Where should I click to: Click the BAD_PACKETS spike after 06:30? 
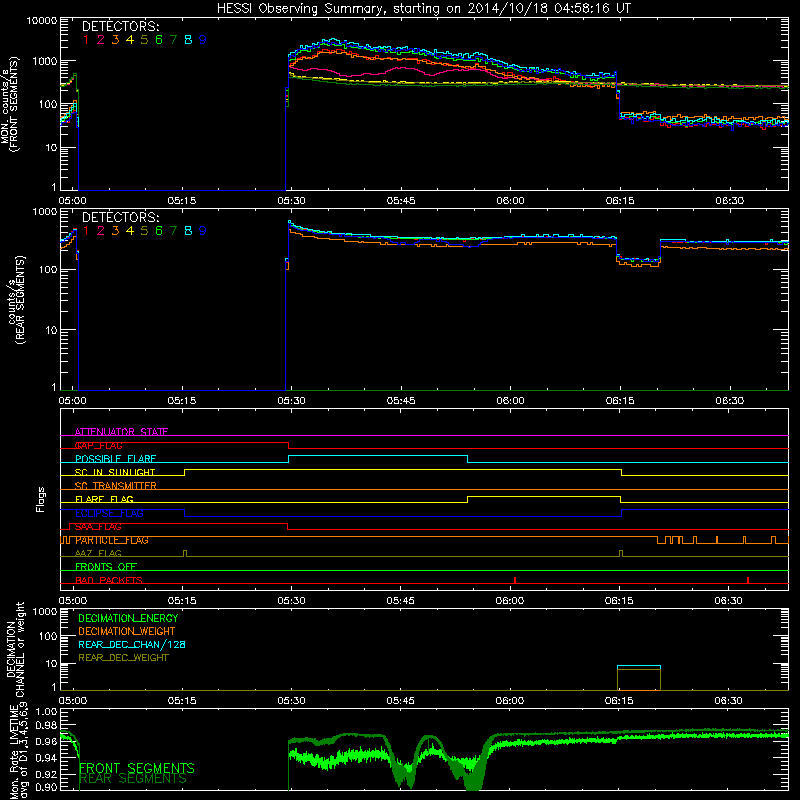click(x=748, y=580)
